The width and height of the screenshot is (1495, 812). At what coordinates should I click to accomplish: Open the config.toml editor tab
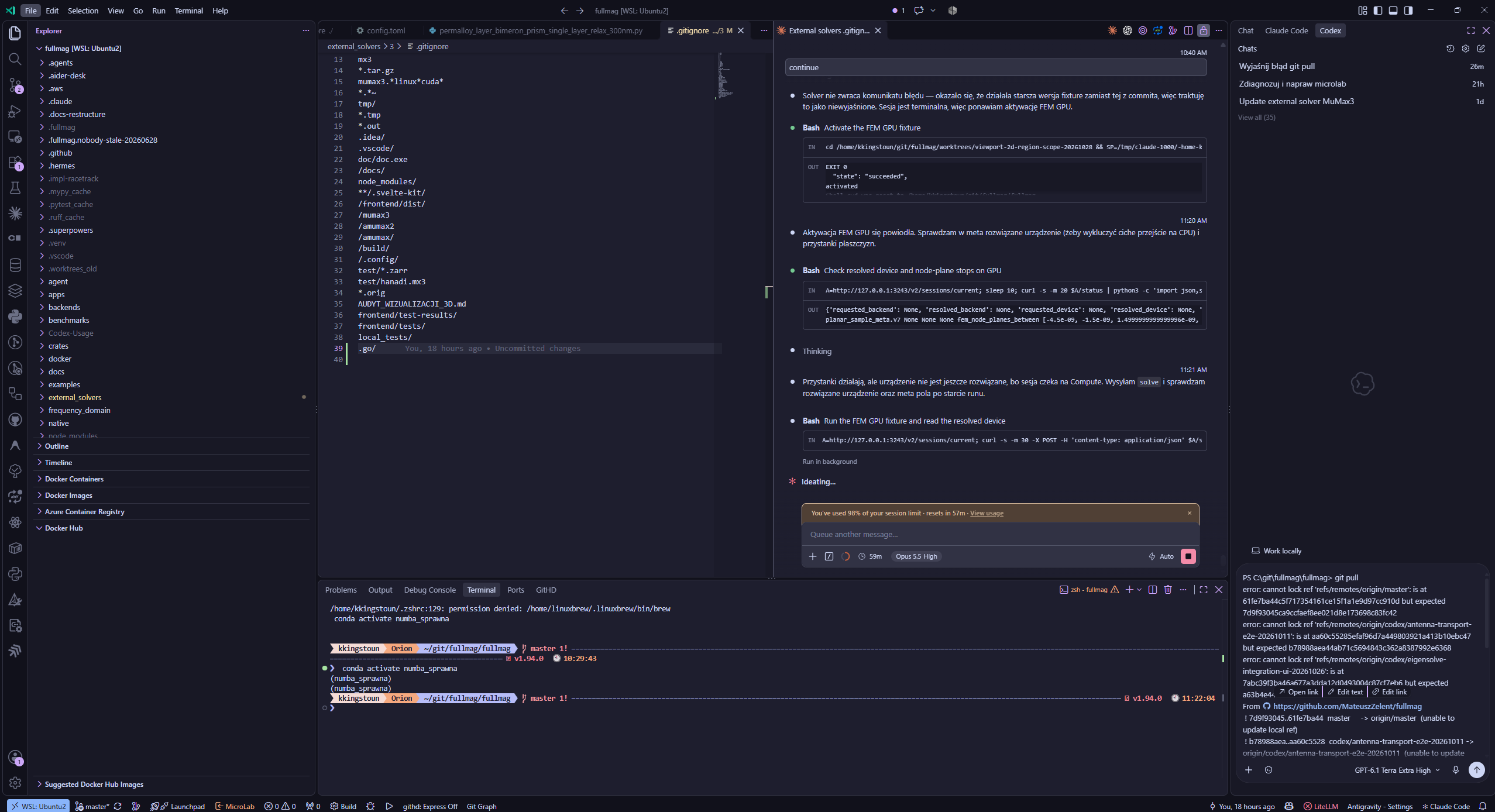click(381, 30)
